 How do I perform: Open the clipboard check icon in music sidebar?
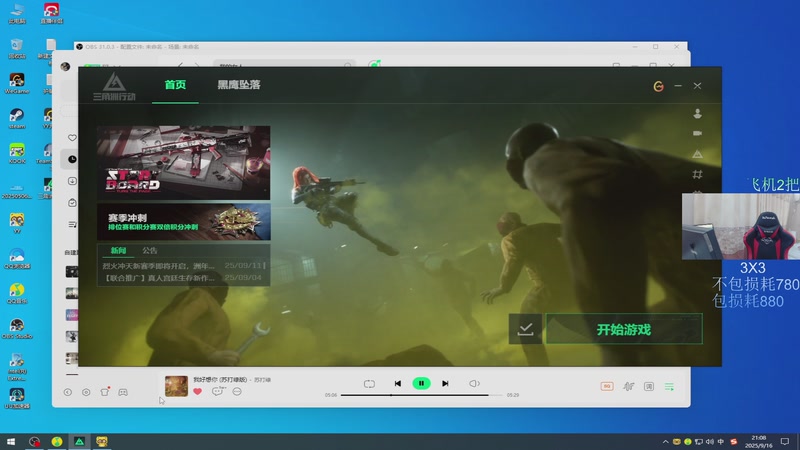click(72, 203)
